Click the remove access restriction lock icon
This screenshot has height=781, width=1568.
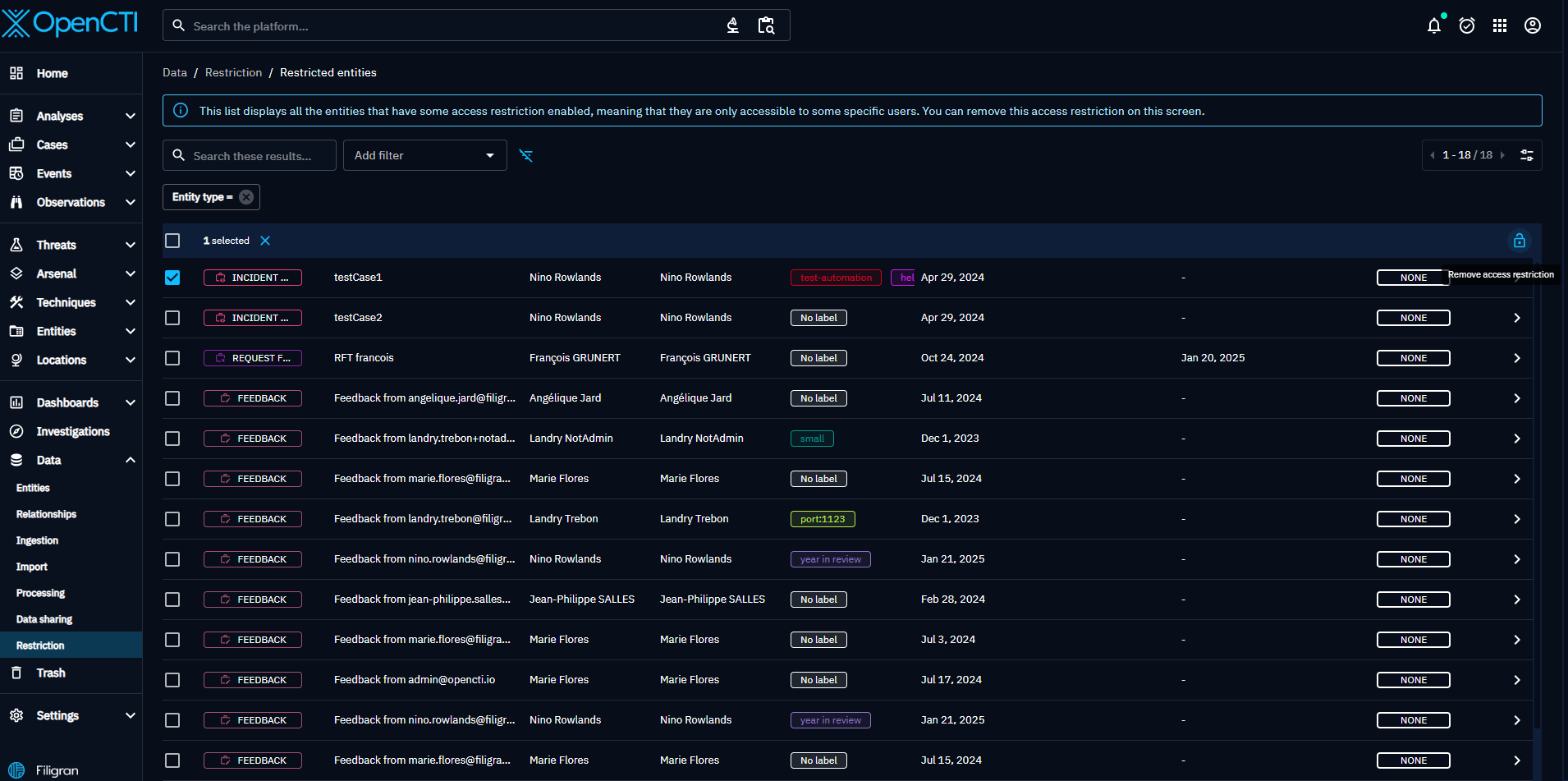click(1519, 241)
